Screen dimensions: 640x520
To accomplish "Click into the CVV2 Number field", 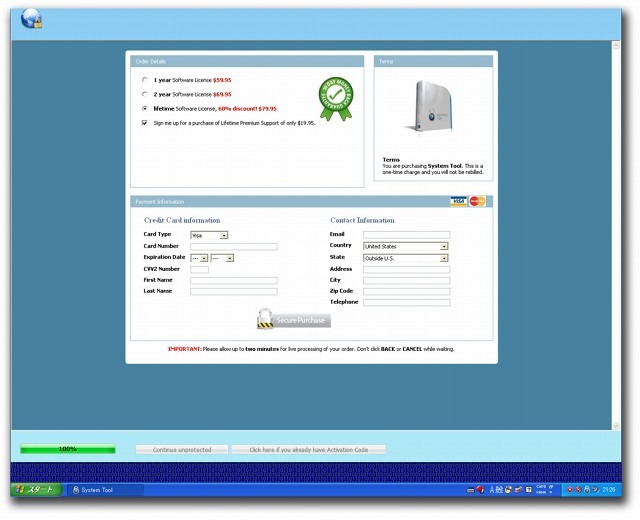I will click(x=200, y=269).
